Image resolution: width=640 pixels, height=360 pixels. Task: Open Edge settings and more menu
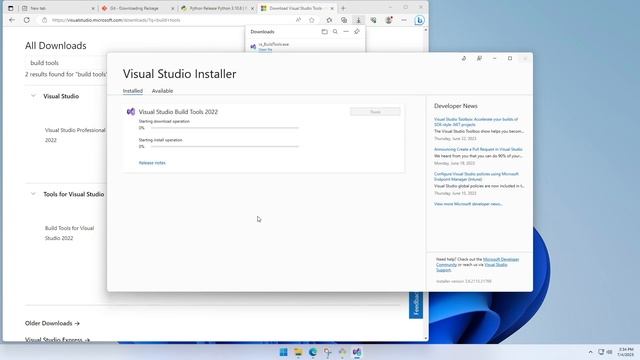click(404, 20)
